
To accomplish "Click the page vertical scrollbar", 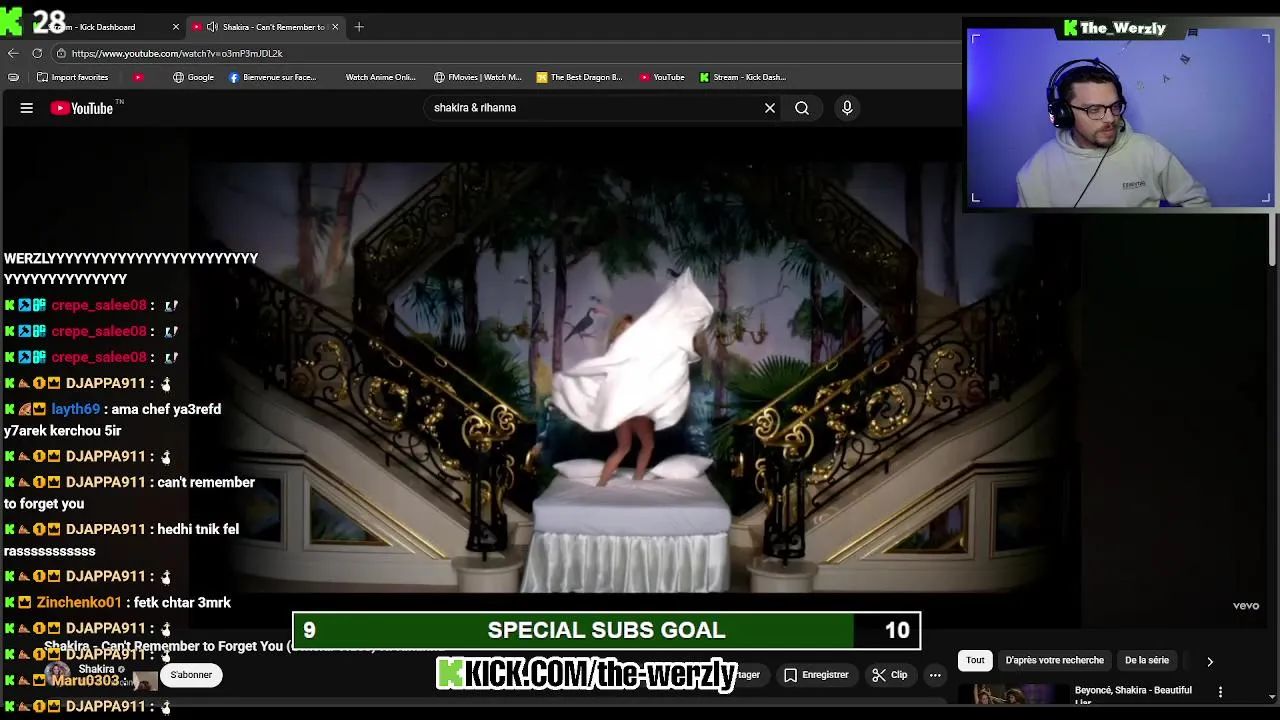I will pos(1272,240).
